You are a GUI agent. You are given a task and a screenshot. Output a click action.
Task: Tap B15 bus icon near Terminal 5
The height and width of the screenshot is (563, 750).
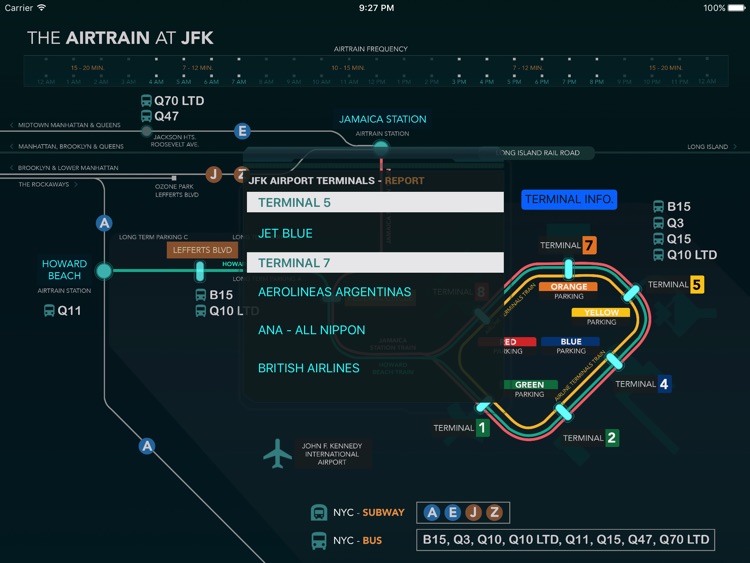point(659,207)
